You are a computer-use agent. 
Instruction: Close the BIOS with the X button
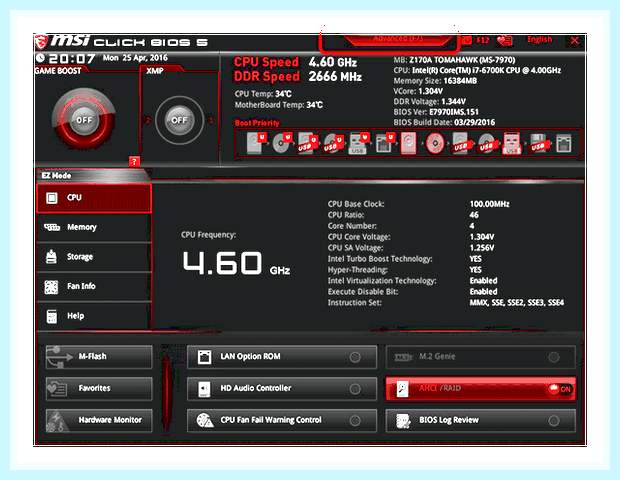point(575,40)
